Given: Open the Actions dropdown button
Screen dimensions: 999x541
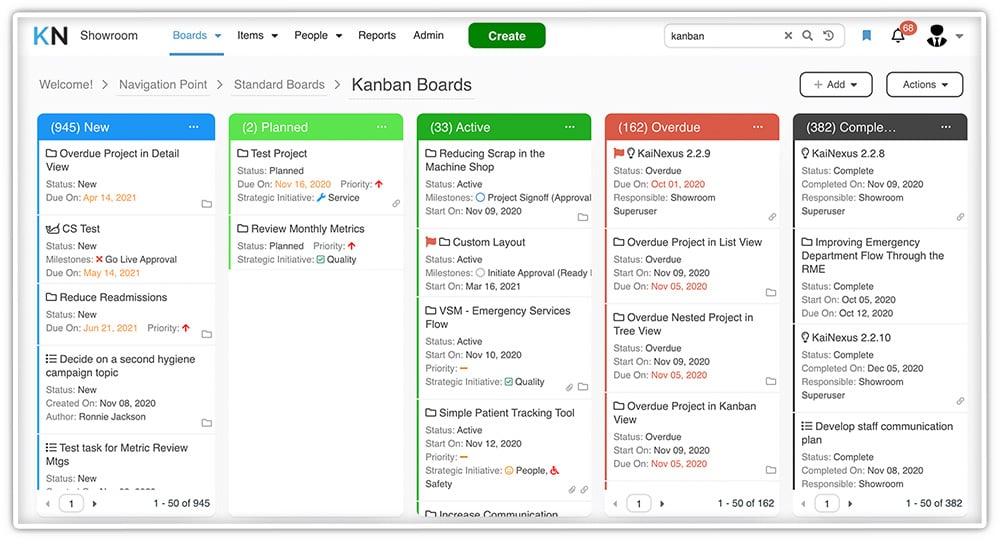Looking at the screenshot, I should [924, 85].
